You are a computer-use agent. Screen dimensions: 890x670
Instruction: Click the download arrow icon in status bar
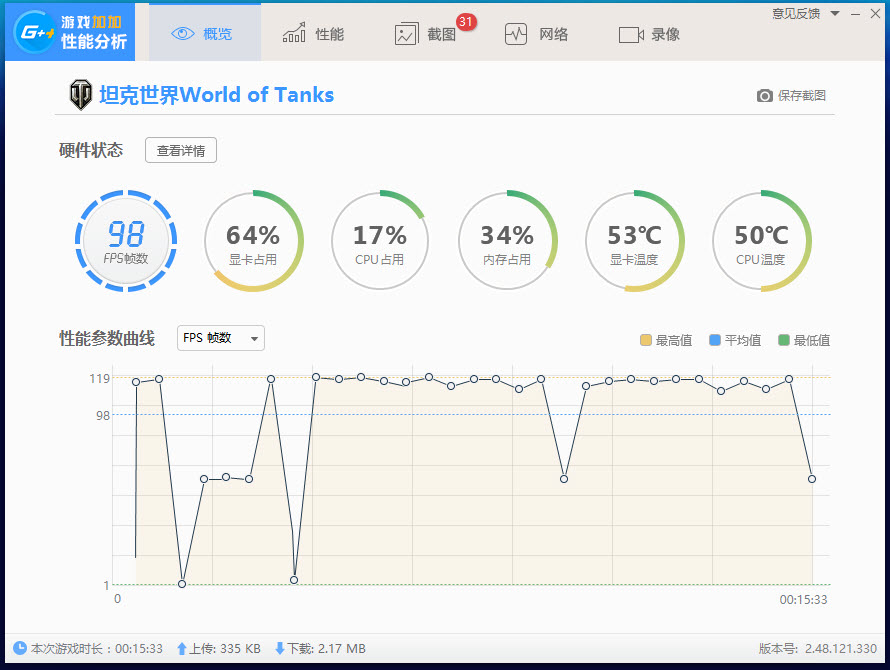[x=279, y=648]
